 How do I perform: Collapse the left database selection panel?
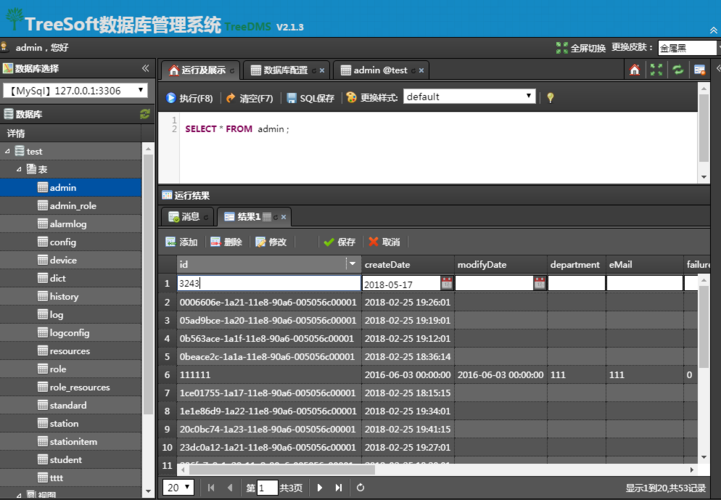point(145,69)
